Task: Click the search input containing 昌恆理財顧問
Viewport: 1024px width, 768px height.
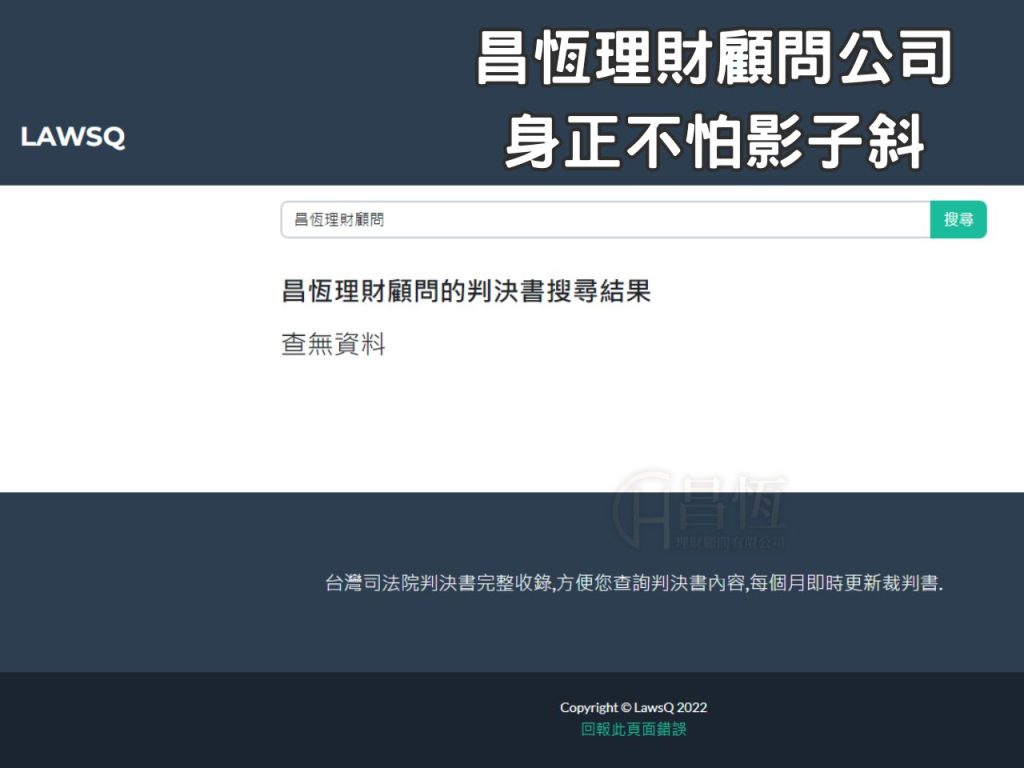Action: click(x=605, y=219)
